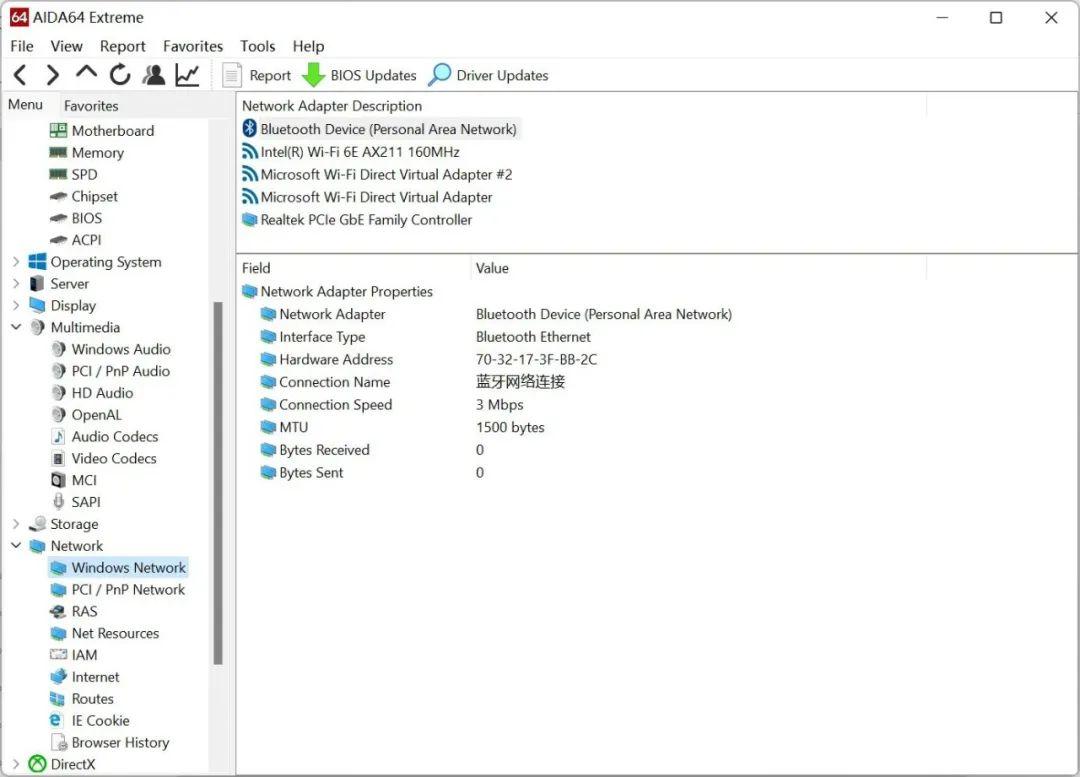This screenshot has height=777, width=1080.
Task: Click the Bluetooth icon in the adapter list
Action: (249, 129)
